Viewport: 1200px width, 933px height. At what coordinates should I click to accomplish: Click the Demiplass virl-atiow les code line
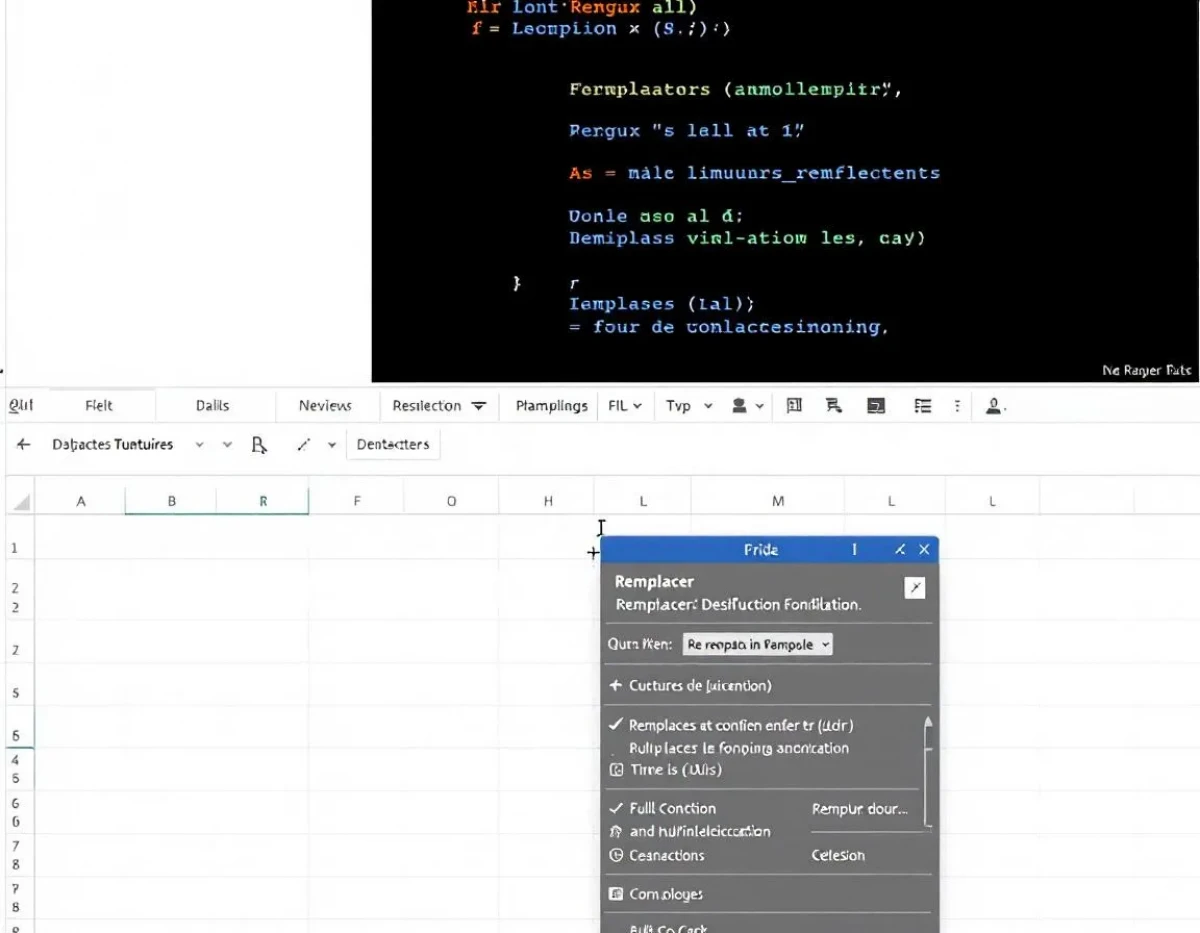point(747,239)
